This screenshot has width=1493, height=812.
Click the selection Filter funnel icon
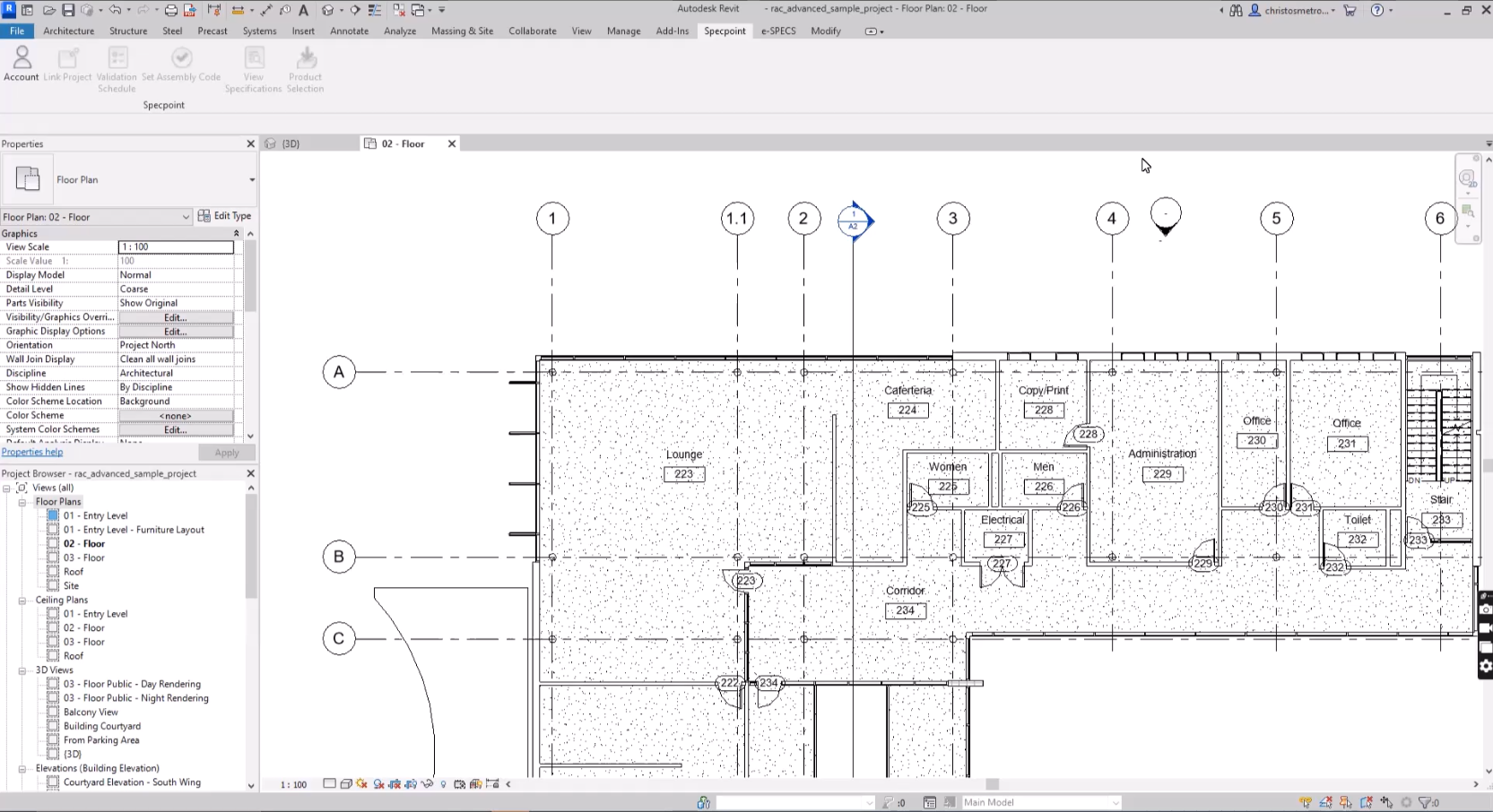(x=1425, y=802)
